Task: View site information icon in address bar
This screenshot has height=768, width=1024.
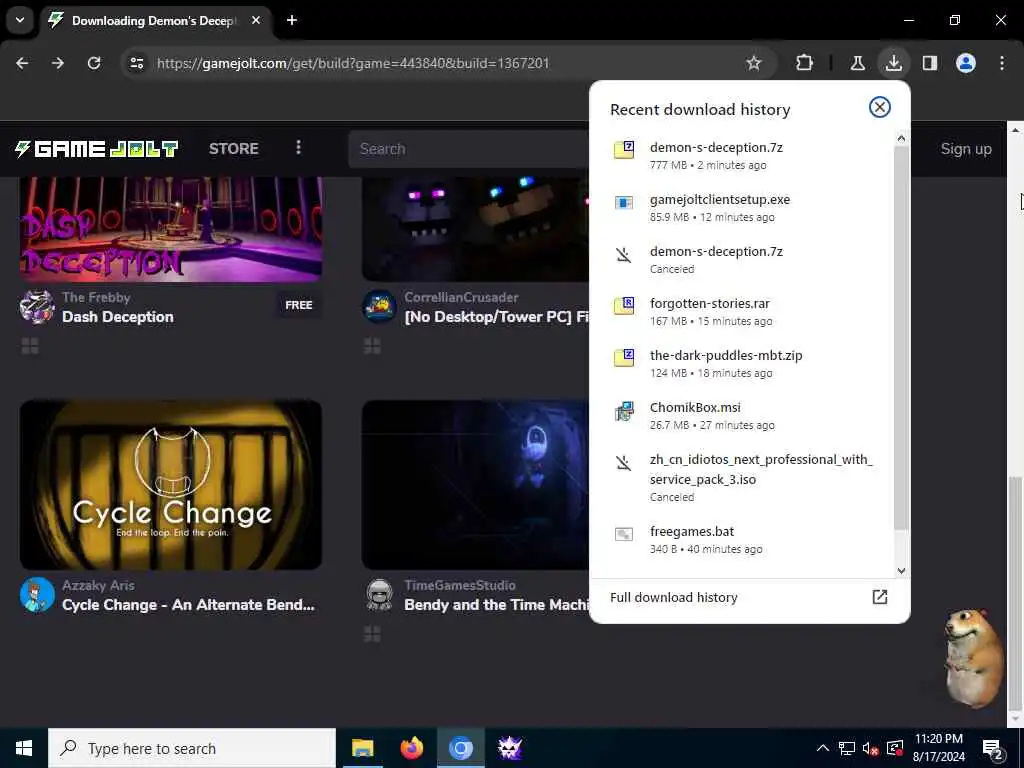Action: (136, 63)
